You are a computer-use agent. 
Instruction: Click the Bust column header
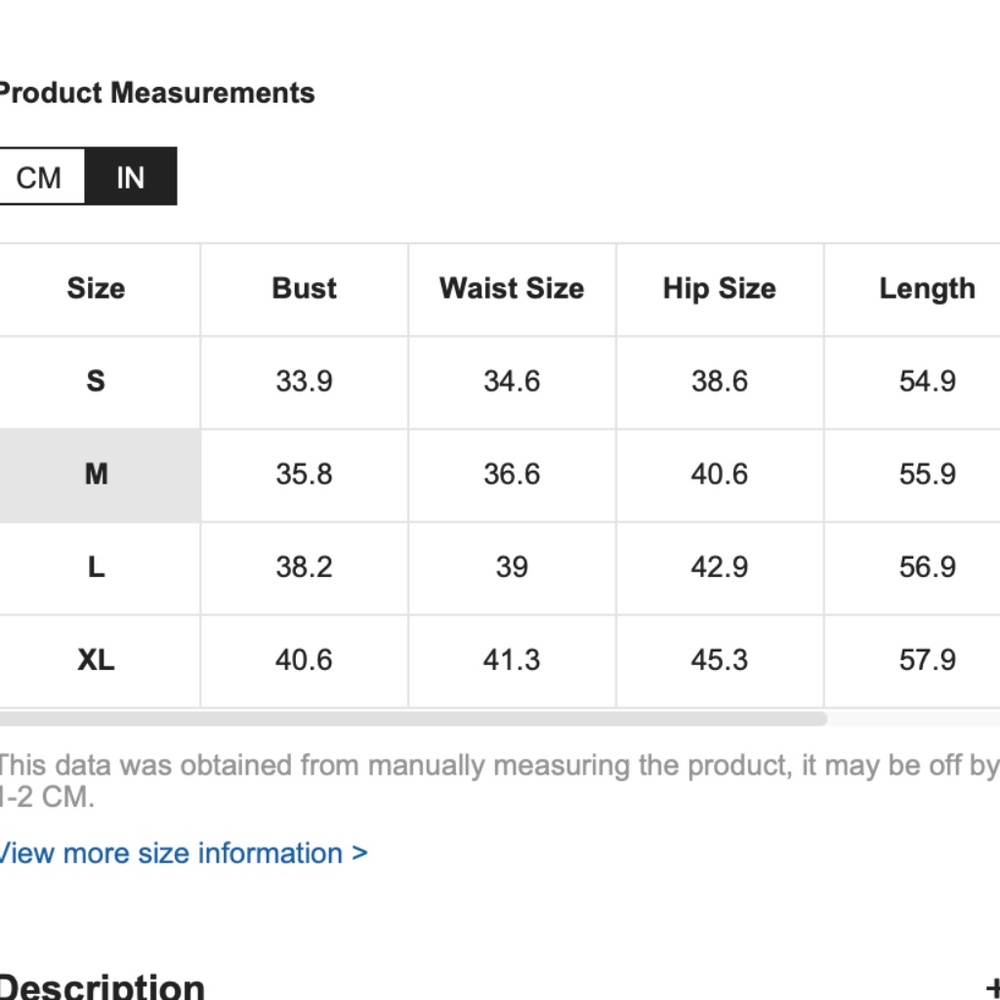[304, 289]
